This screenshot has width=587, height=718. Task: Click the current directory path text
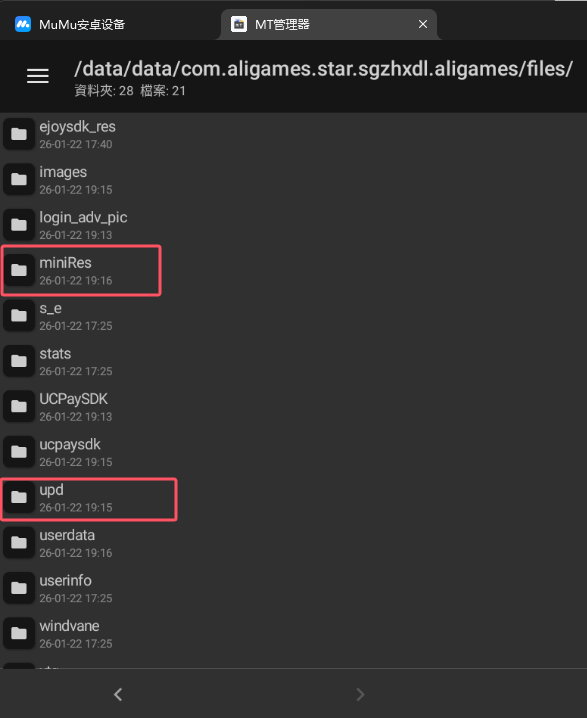323,69
